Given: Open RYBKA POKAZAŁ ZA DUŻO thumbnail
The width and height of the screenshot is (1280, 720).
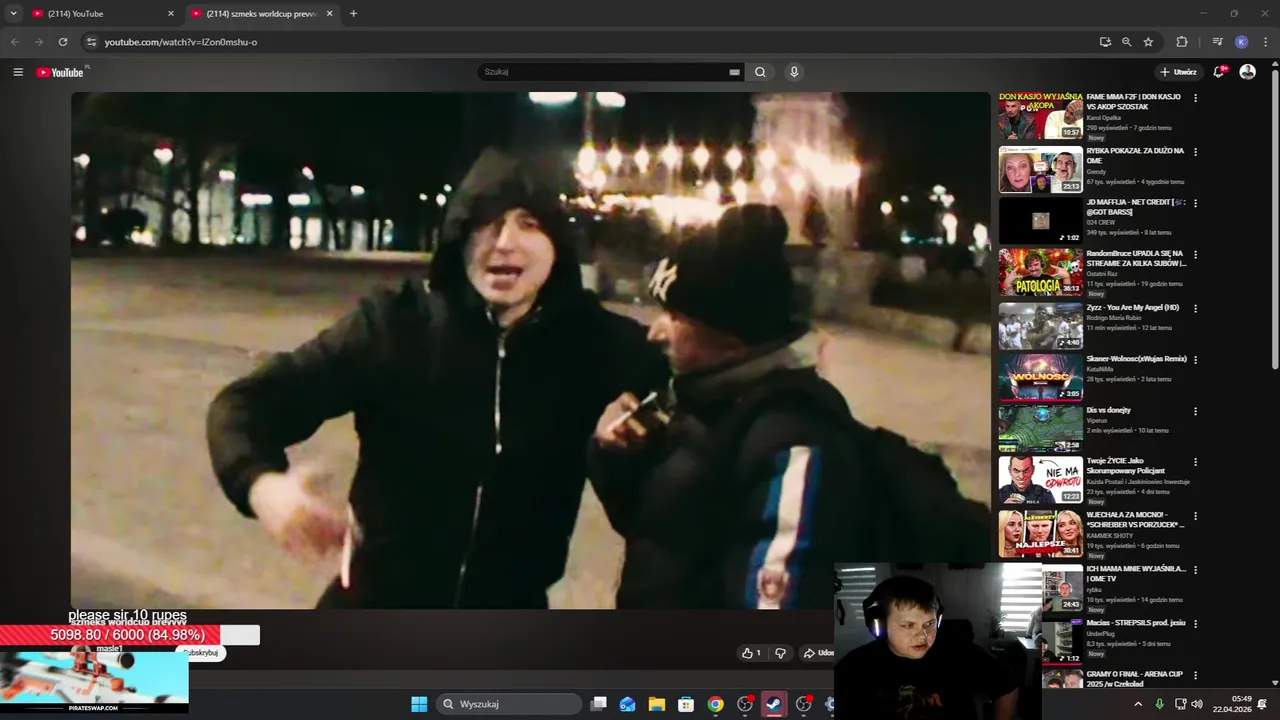Looking at the screenshot, I should click(x=1040, y=170).
